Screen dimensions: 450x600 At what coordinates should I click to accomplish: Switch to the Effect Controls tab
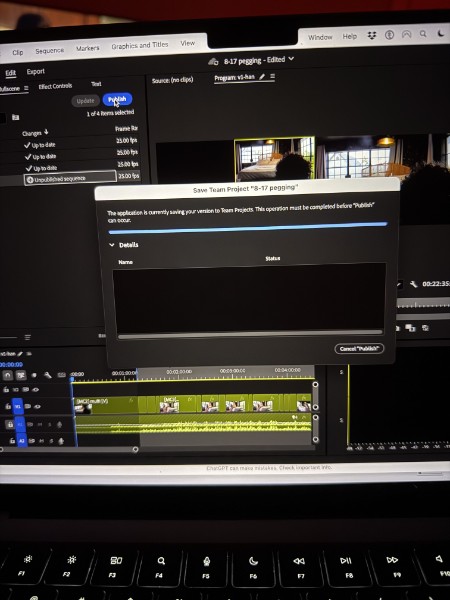pos(55,86)
